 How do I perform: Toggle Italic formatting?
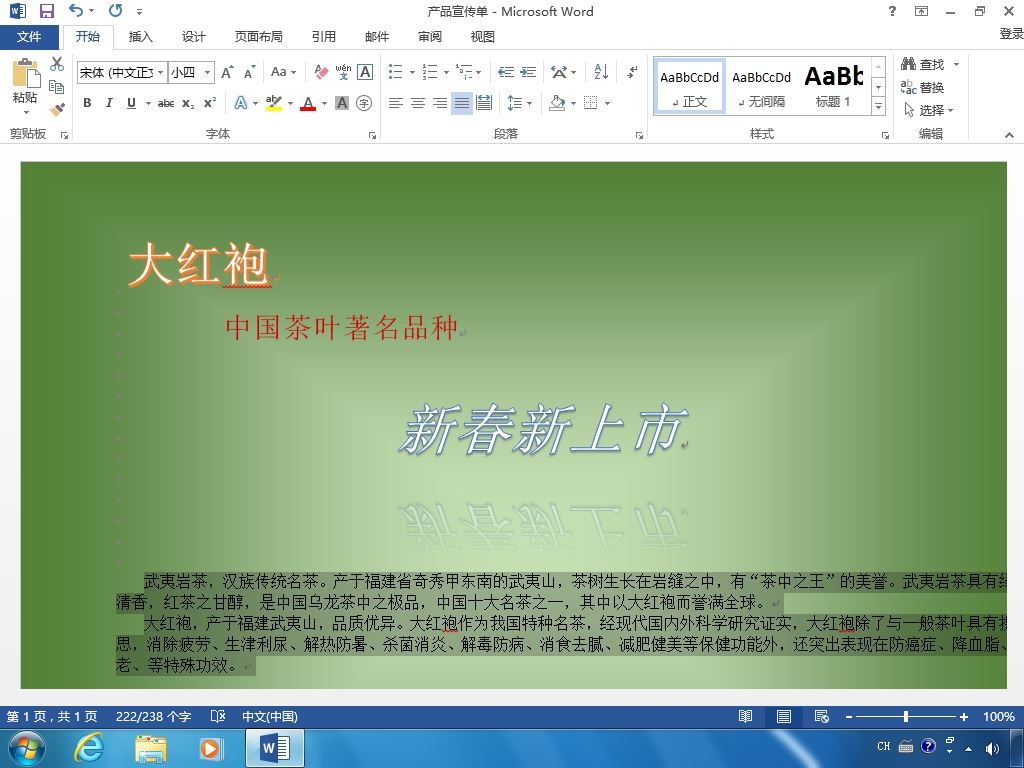(109, 103)
